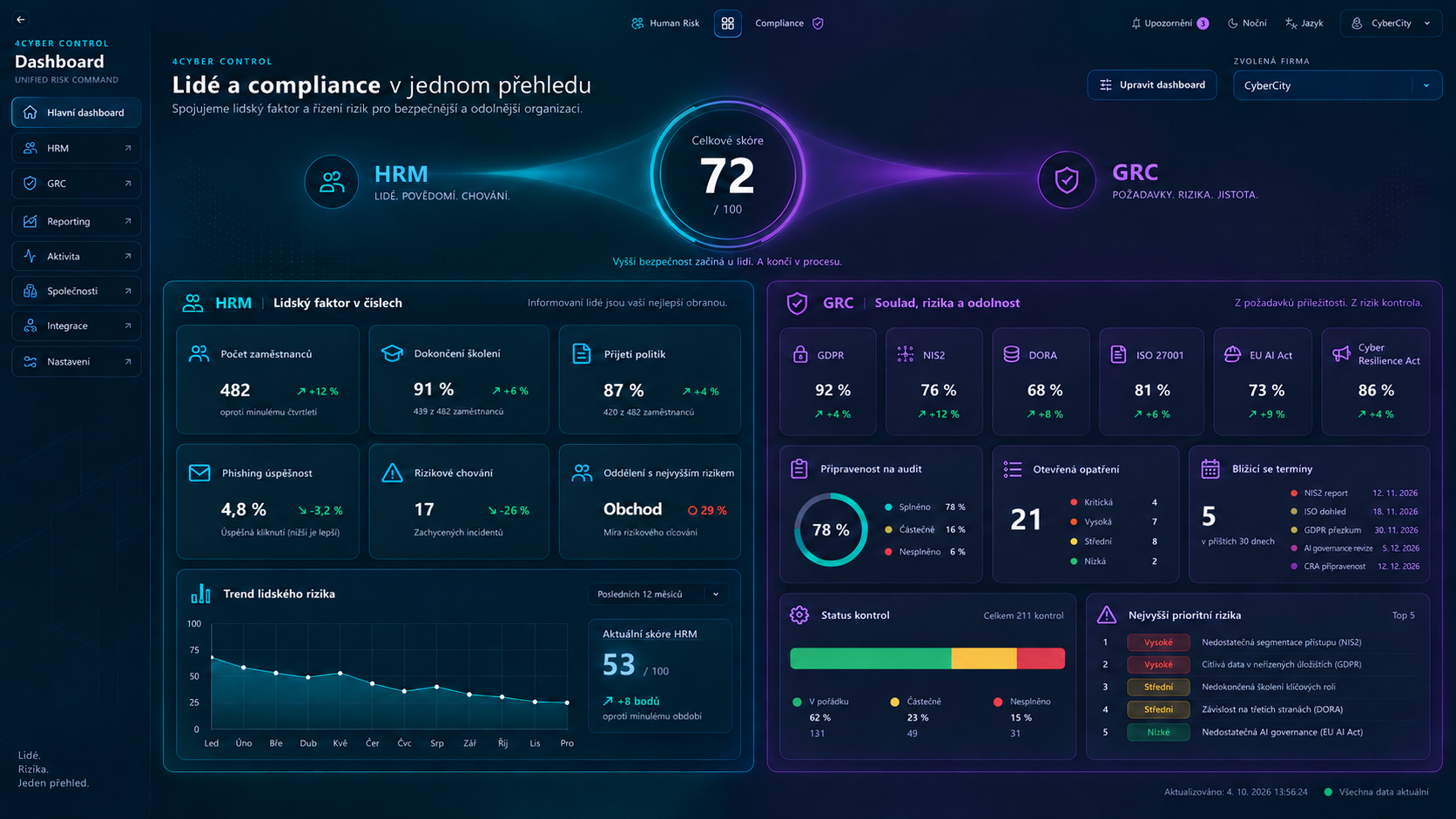Click the back arrow above the sidebar
1456x819 pixels.
tap(20, 19)
